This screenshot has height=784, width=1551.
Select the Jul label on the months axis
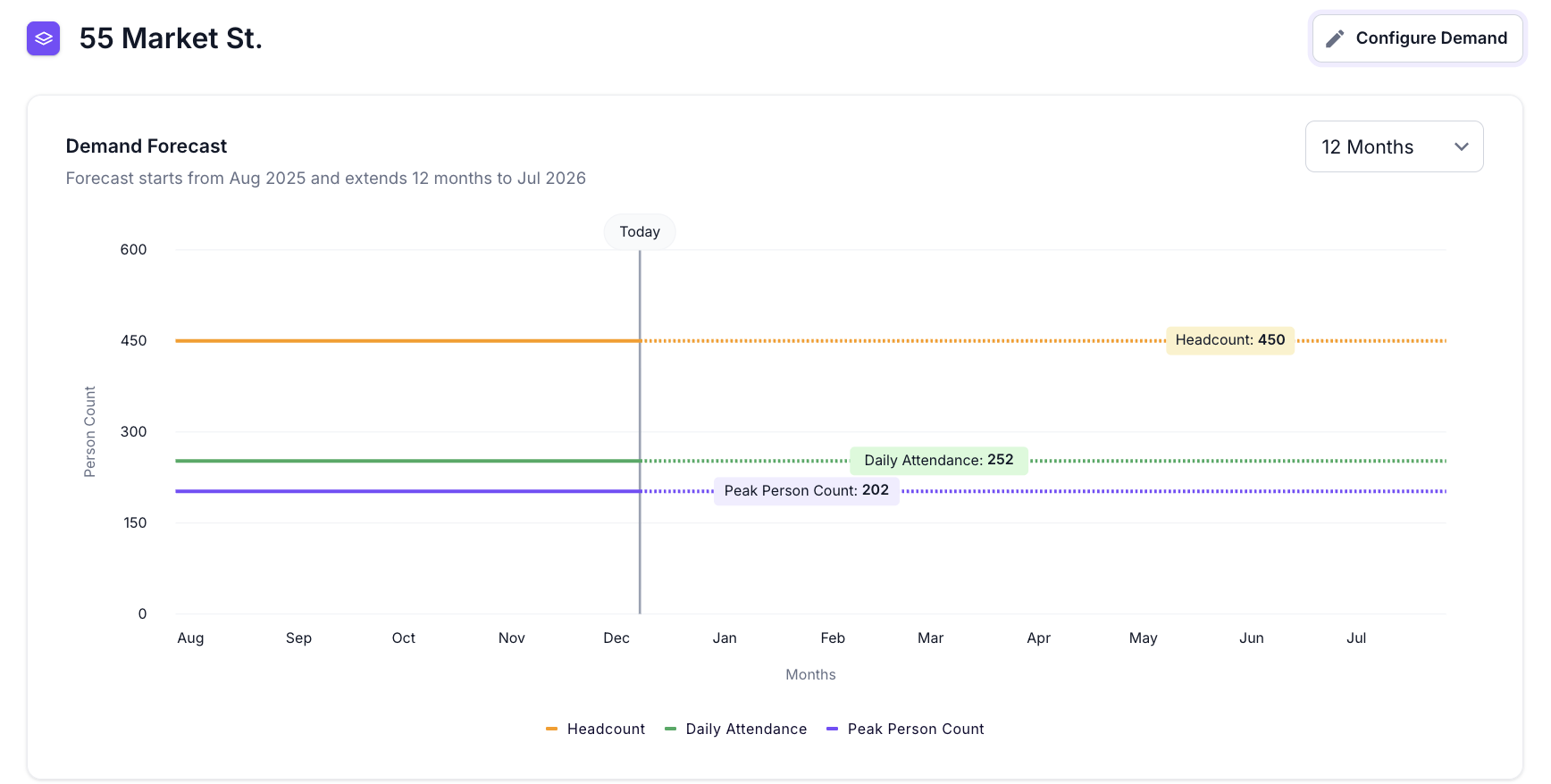click(x=1355, y=638)
